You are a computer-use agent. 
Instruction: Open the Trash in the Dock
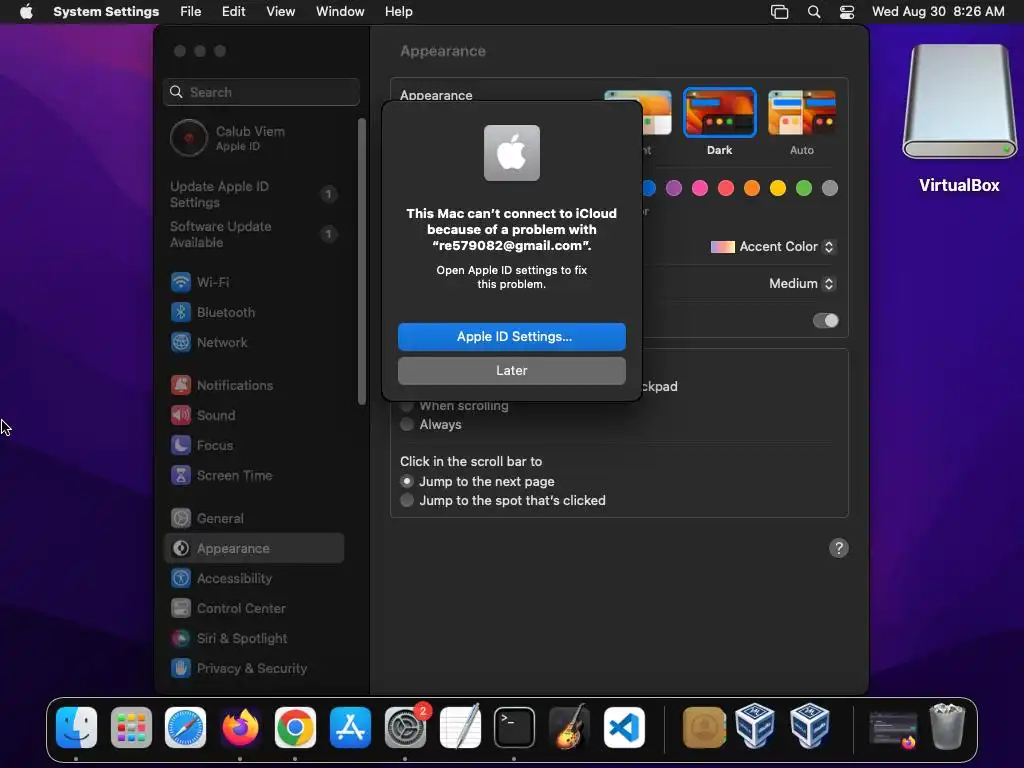point(947,727)
